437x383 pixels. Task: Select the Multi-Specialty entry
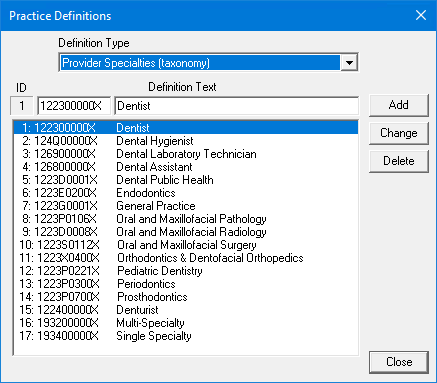click(186, 323)
